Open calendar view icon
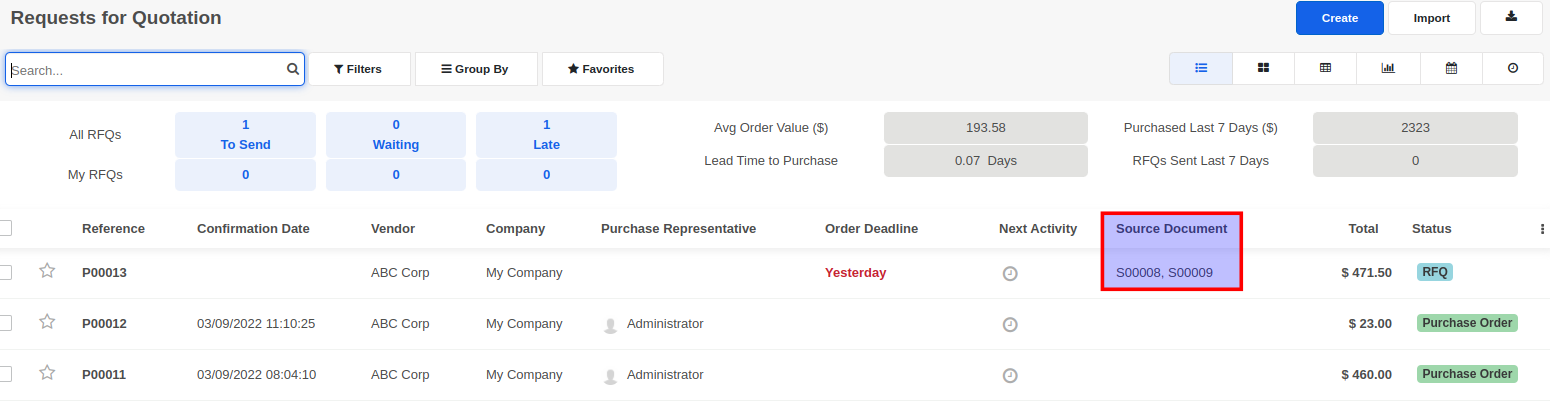Viewport: 1550px width, 408px height. coord(1451,68)
